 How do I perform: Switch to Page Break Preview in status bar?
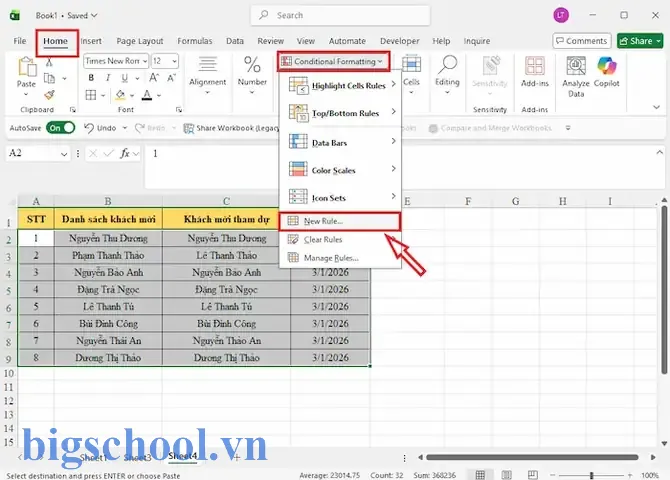(533, 475)
